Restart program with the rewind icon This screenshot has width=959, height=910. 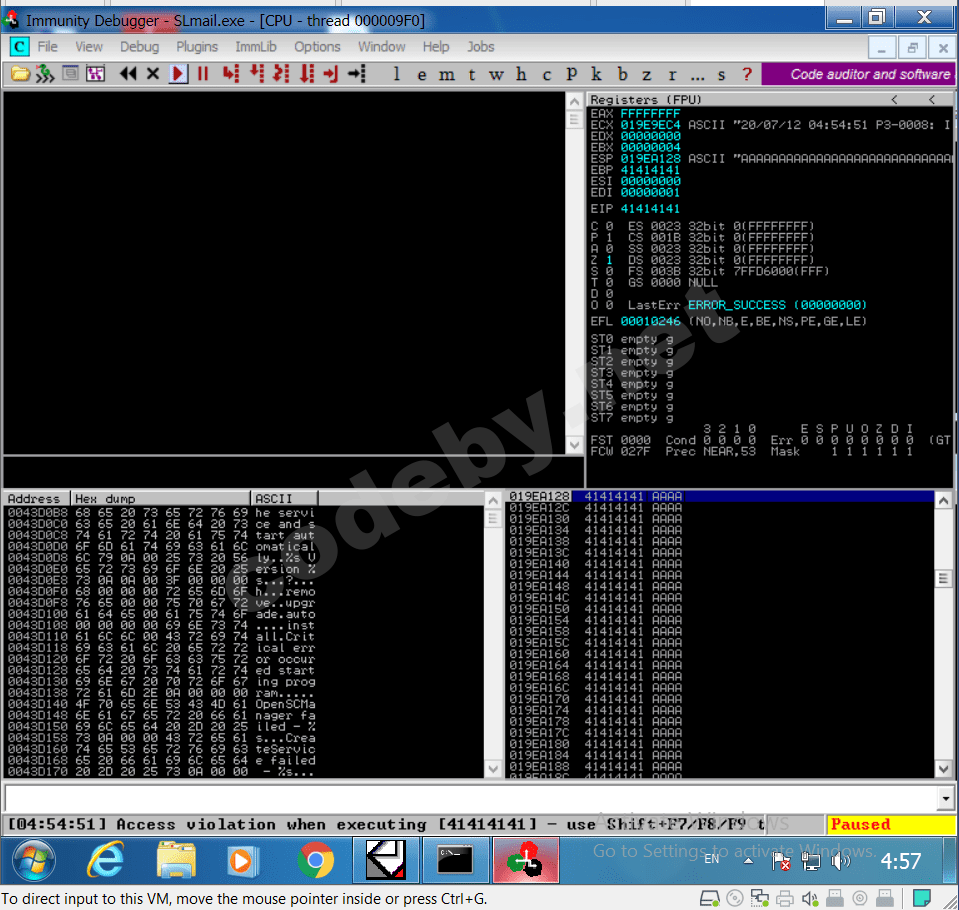tap(128, 74)
